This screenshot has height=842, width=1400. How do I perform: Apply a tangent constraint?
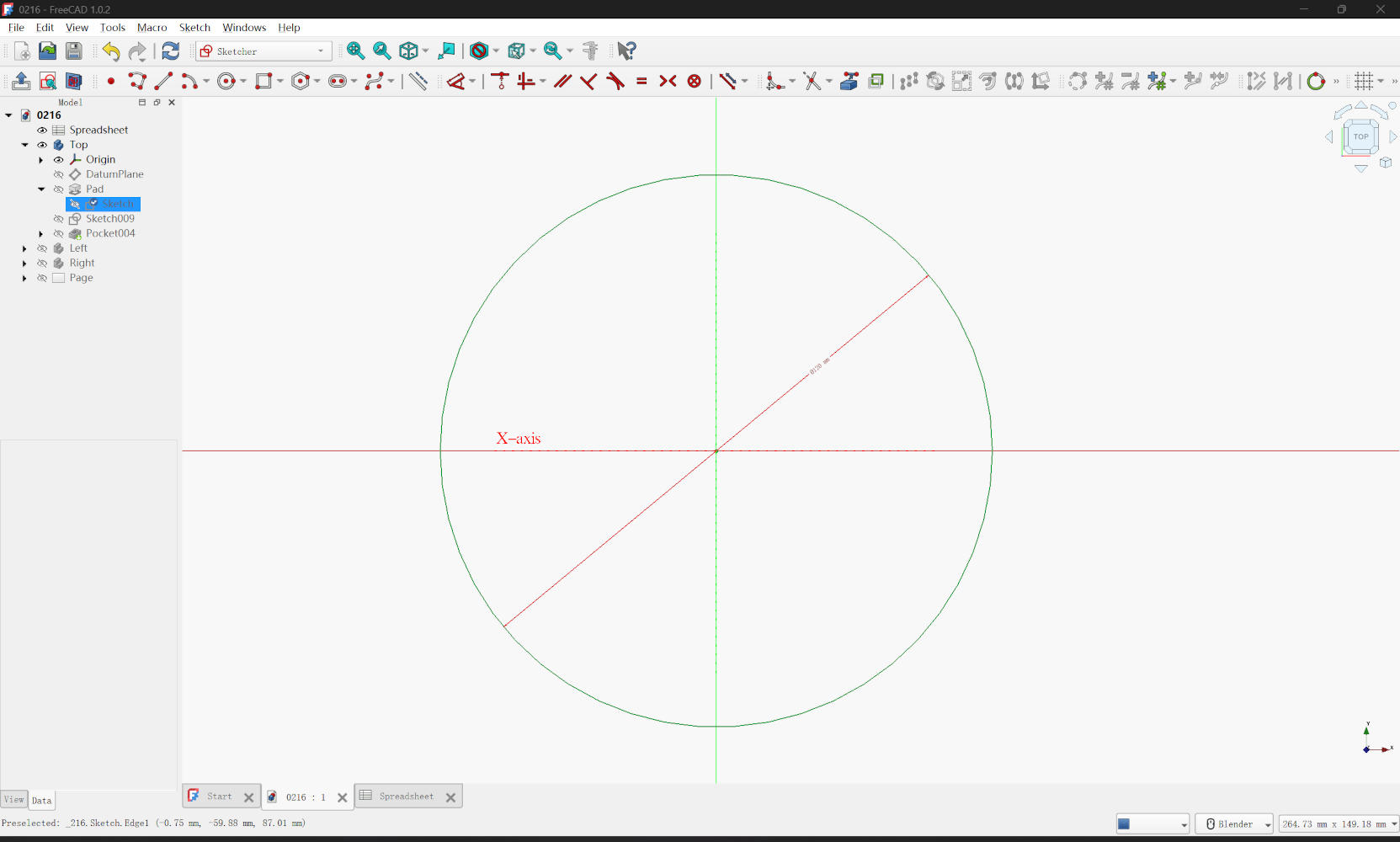[615, 82]
